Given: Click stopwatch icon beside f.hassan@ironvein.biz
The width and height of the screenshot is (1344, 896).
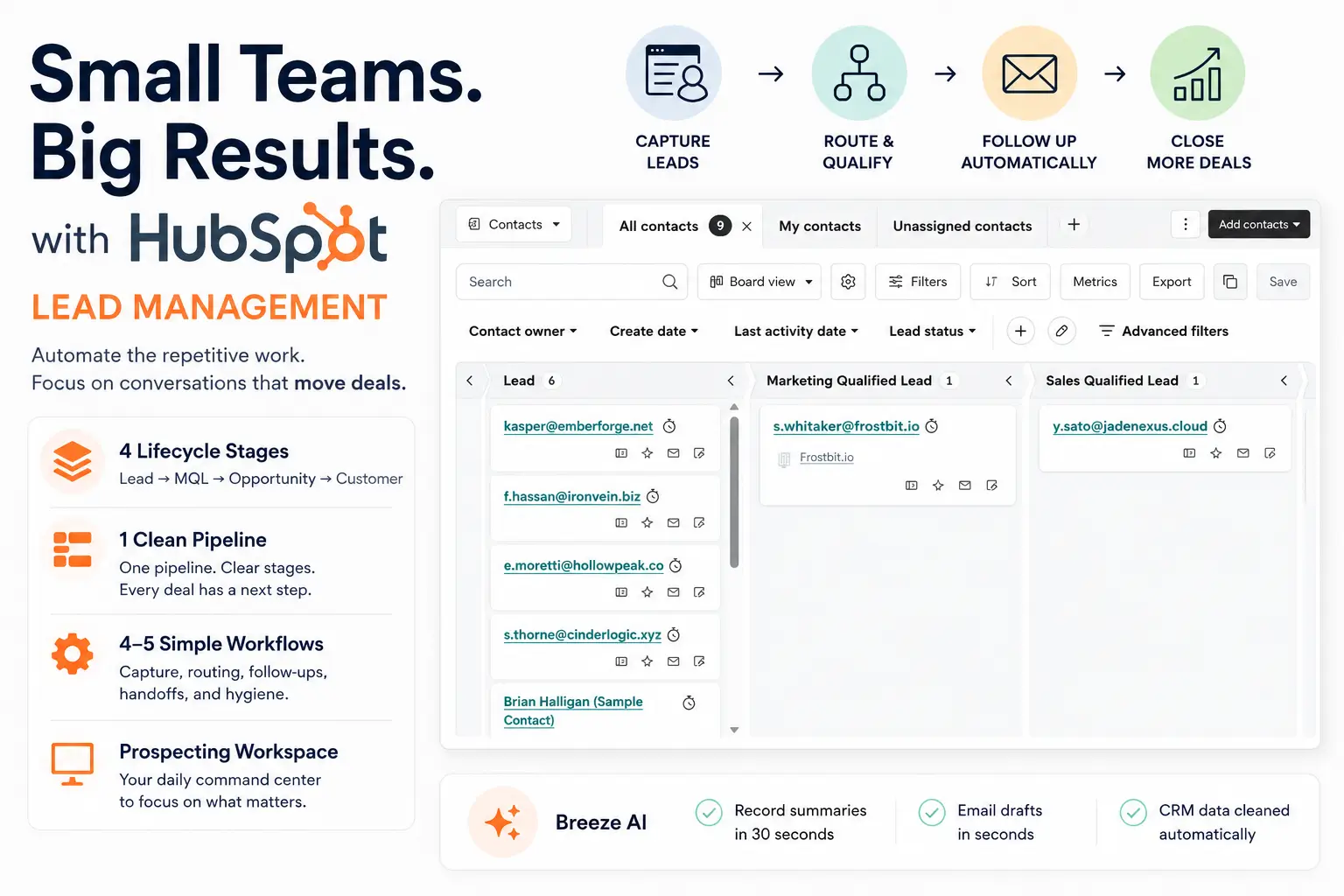Looking at the screenshot, I should [653, 496].
